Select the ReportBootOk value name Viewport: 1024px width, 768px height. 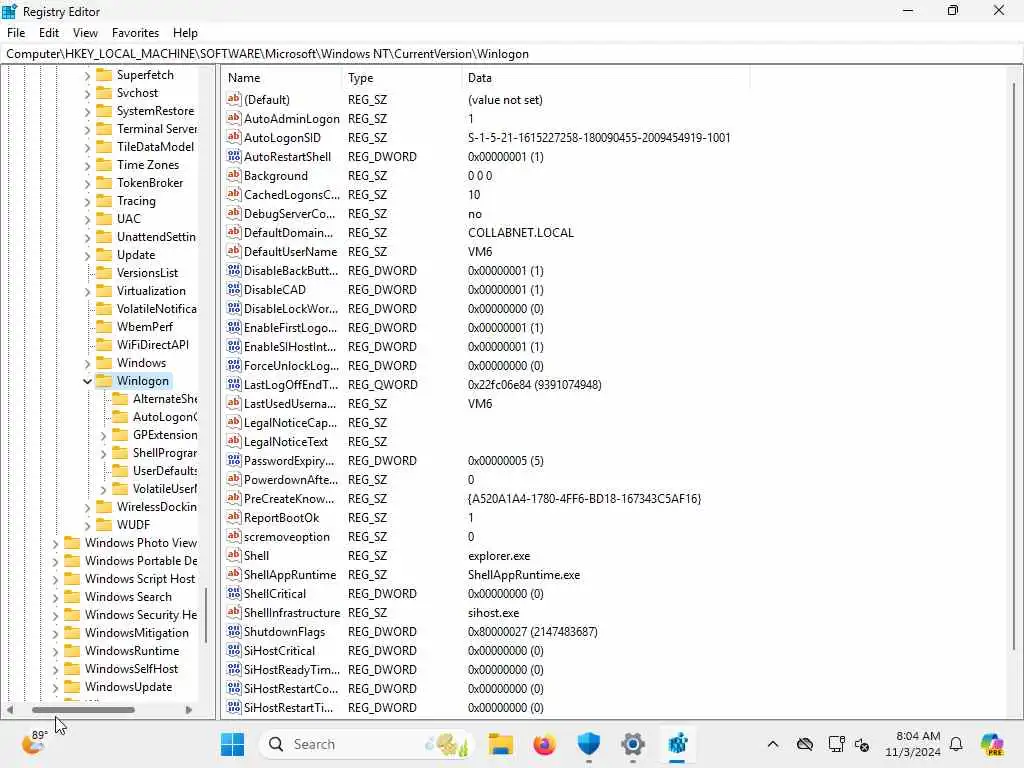click(x=281, y=517)
